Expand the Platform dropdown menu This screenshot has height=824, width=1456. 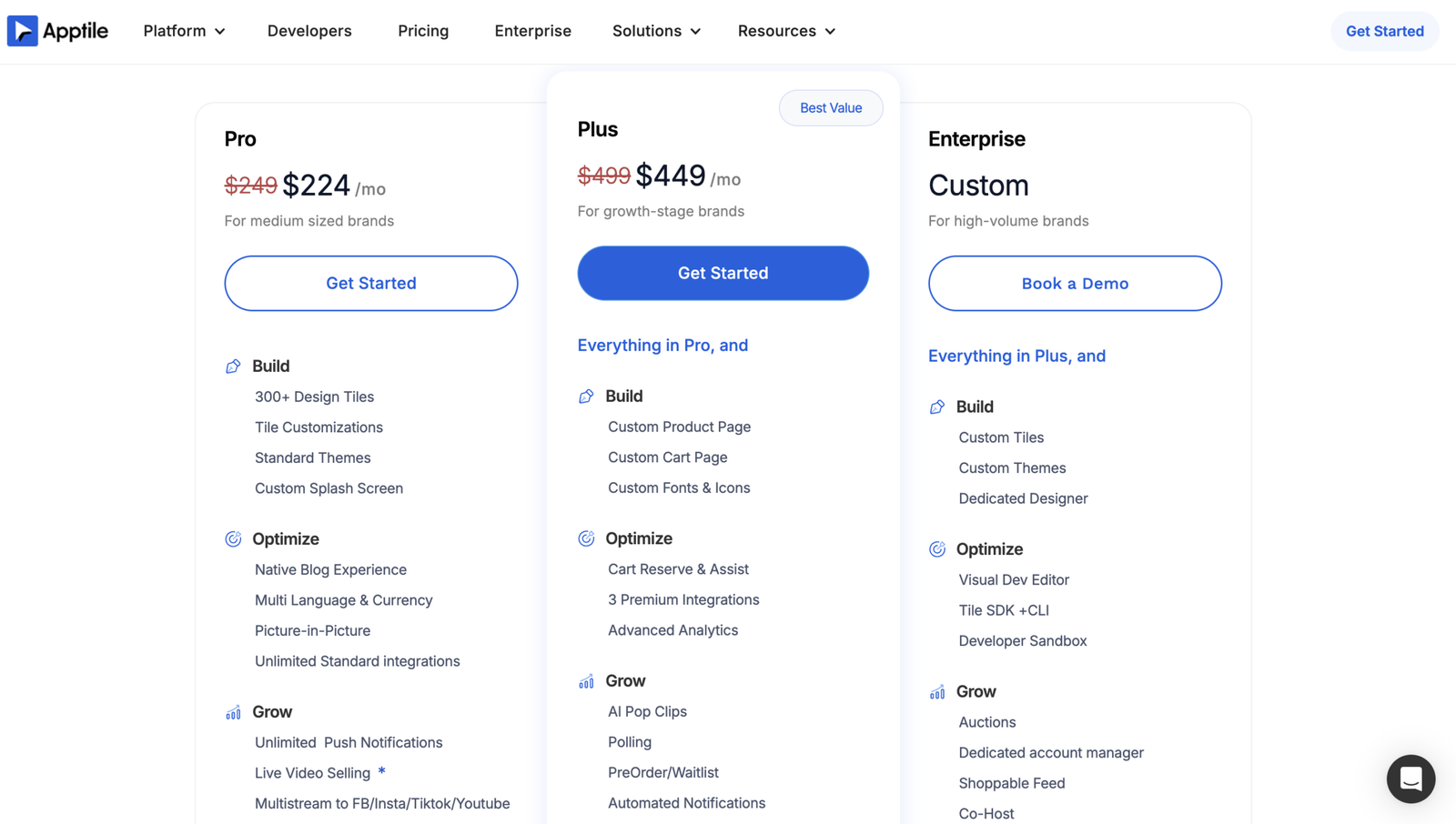pyautogui.click(x=184, y=31)
